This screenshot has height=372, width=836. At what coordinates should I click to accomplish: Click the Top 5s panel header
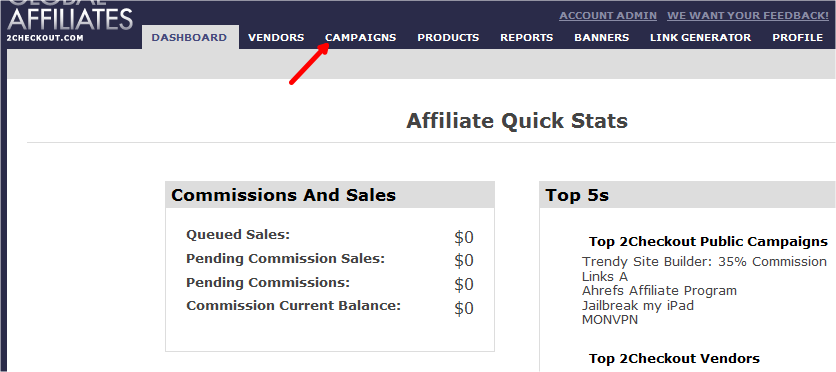pyautogui.click(x=688, y=195)
